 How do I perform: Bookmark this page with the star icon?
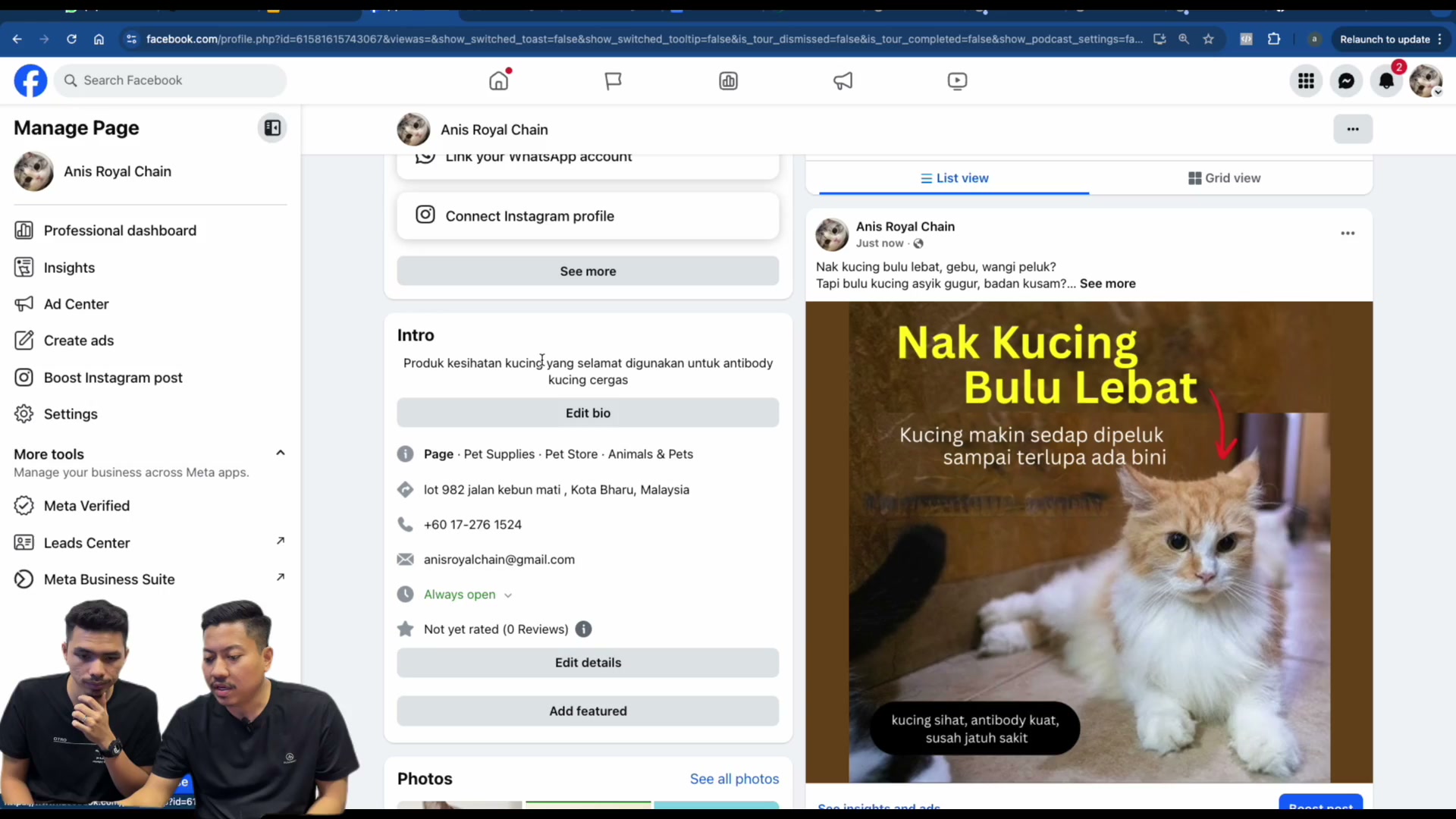1208,39
